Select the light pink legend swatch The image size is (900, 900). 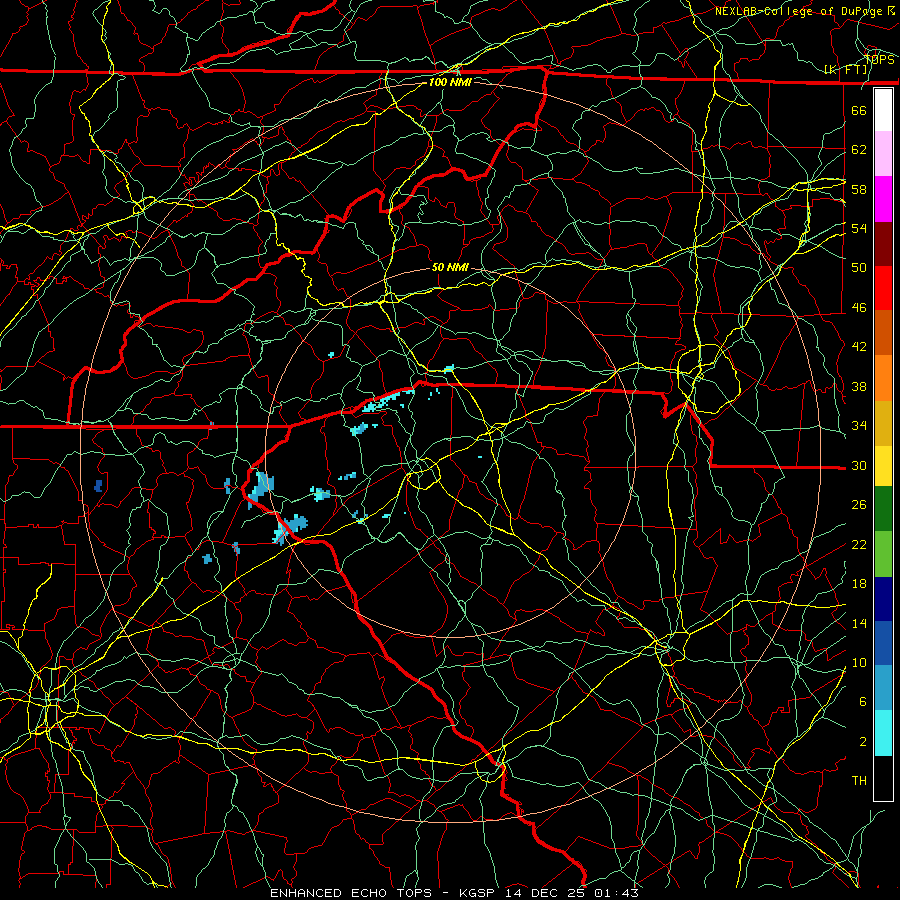pyautogui.click(x=883, y=154)
